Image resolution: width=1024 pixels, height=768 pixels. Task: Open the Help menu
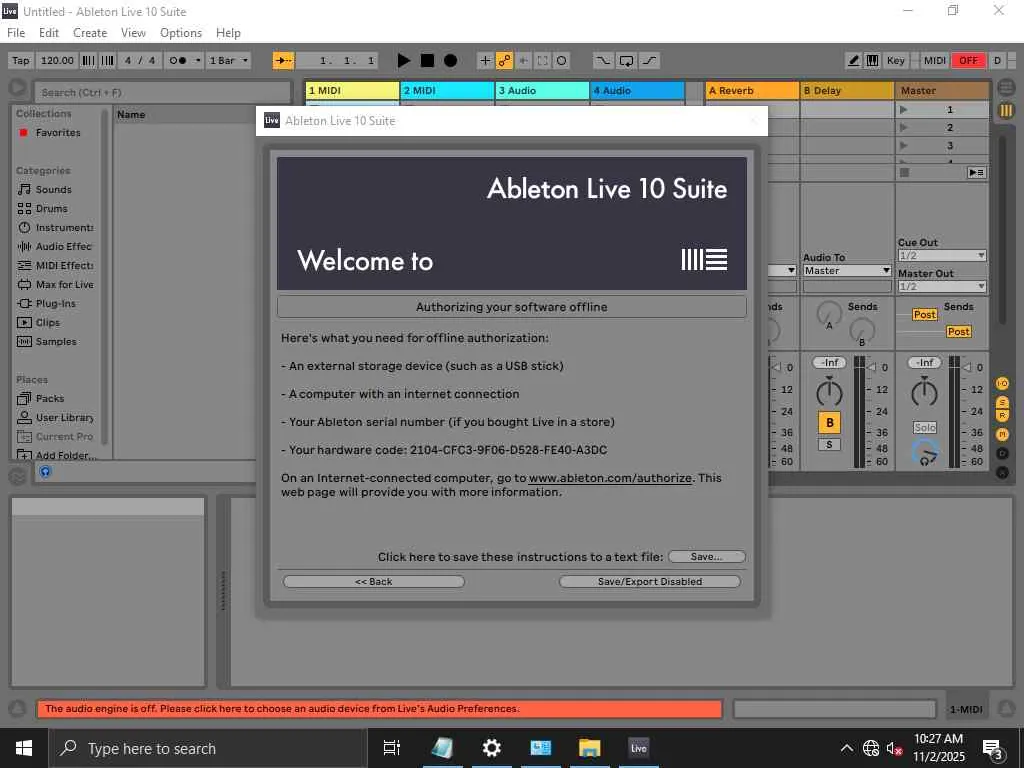(x=228, y=33)
